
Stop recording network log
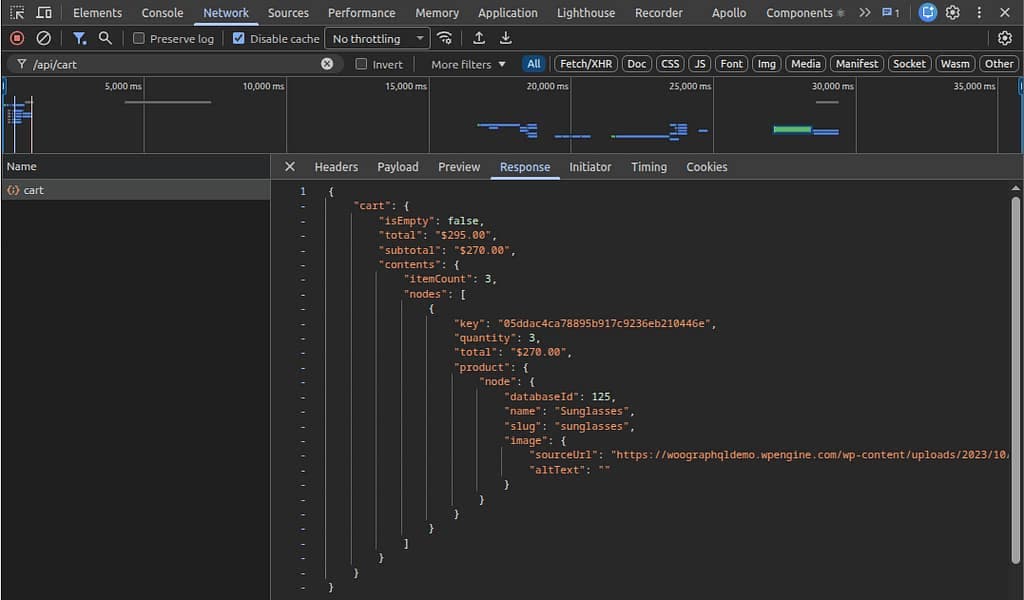click(x=17, y=39)
